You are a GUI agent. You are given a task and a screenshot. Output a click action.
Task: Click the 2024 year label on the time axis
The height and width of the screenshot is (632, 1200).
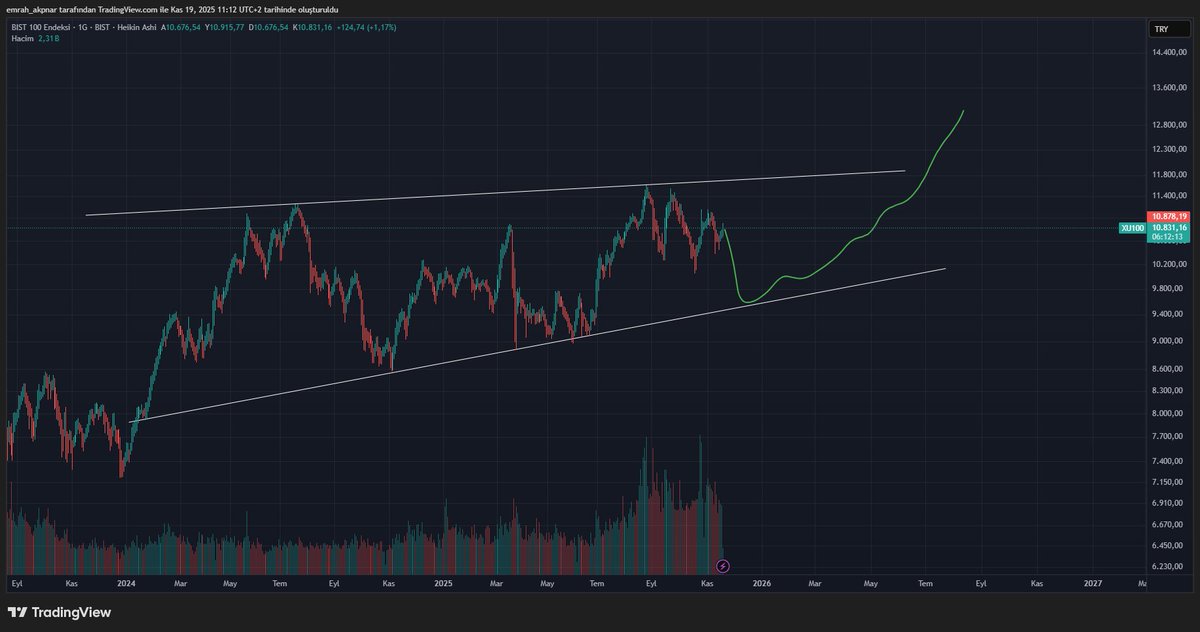pos(126,582)
